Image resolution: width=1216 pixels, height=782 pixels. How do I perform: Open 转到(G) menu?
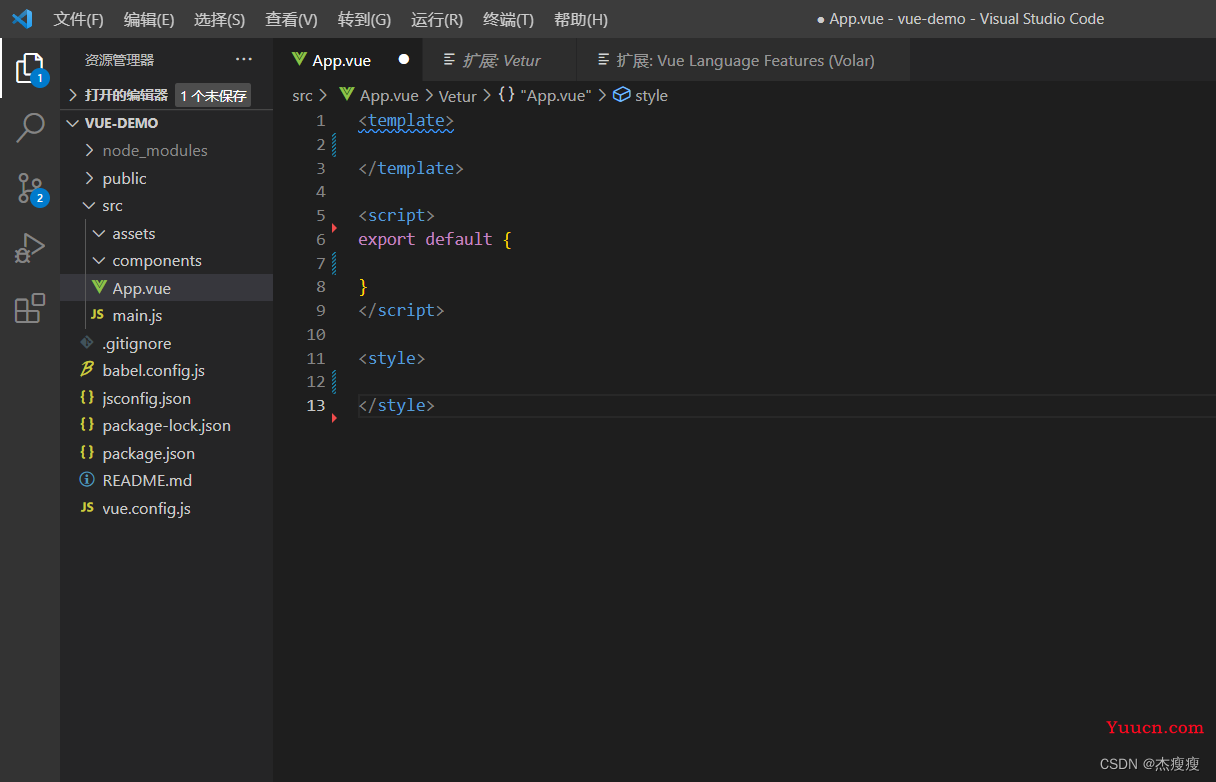point(364,19)
